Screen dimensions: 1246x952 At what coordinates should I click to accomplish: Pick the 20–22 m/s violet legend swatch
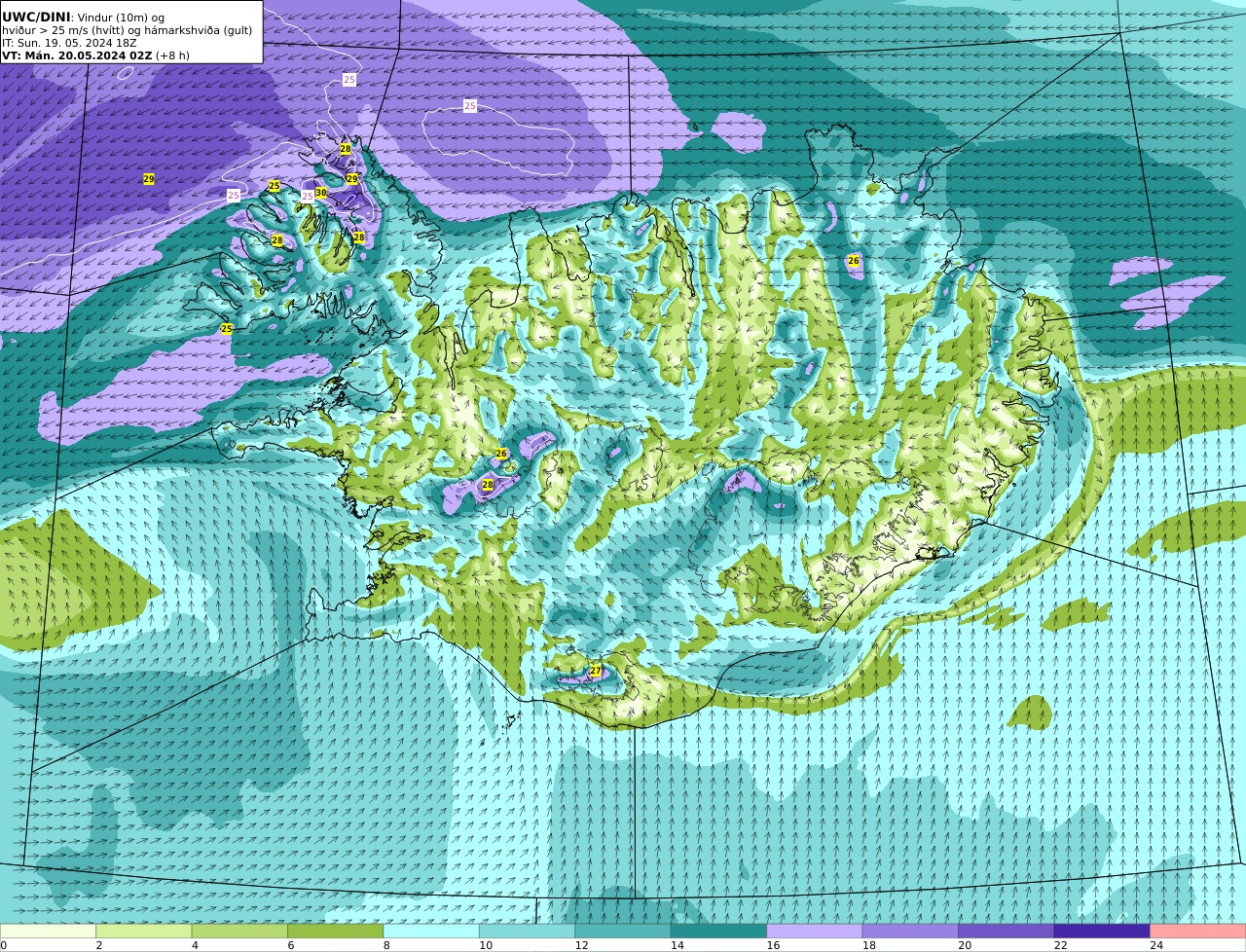(1007, 932)
